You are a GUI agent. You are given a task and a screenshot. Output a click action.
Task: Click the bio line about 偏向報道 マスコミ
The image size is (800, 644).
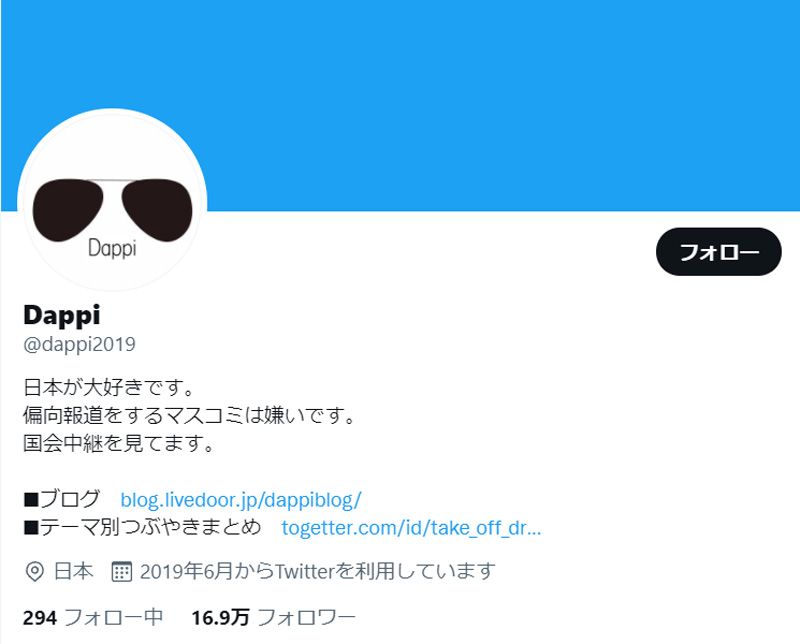(x=189, y=415)
